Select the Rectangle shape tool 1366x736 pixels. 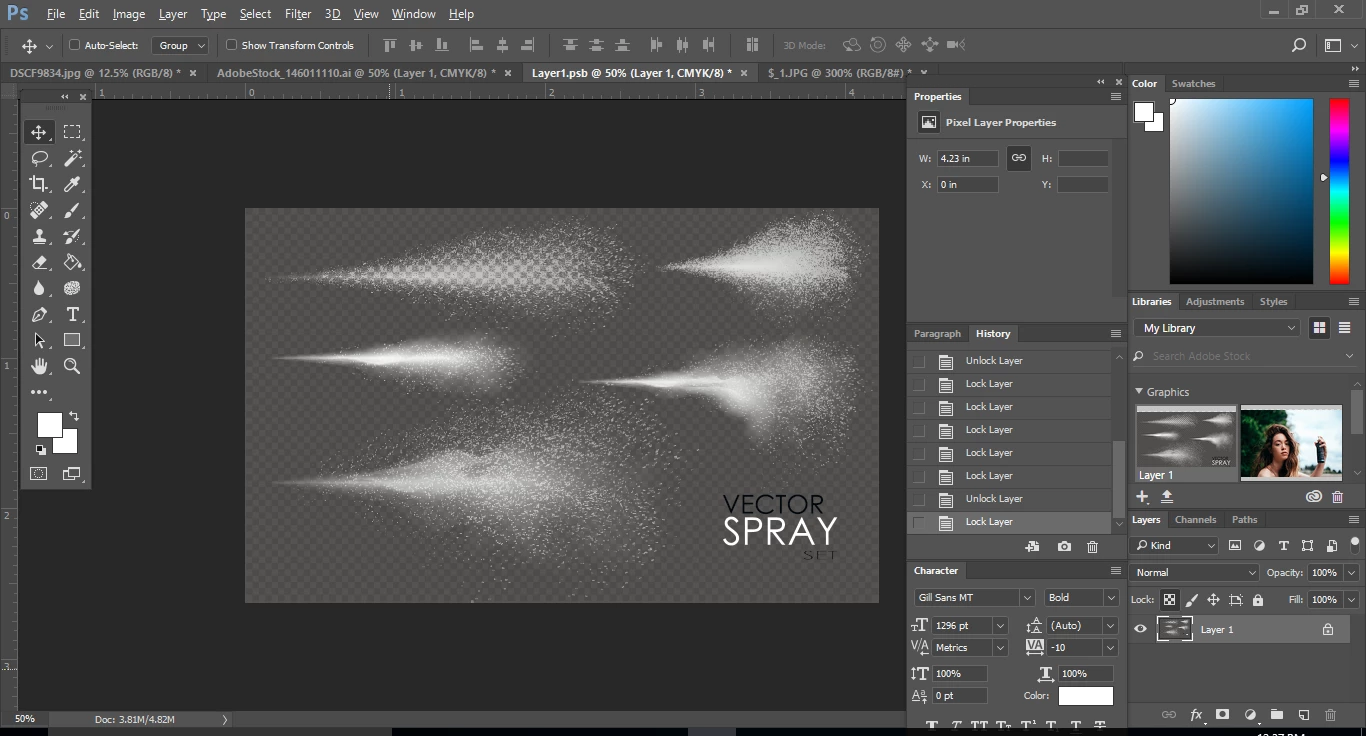(x=72, y=340)
